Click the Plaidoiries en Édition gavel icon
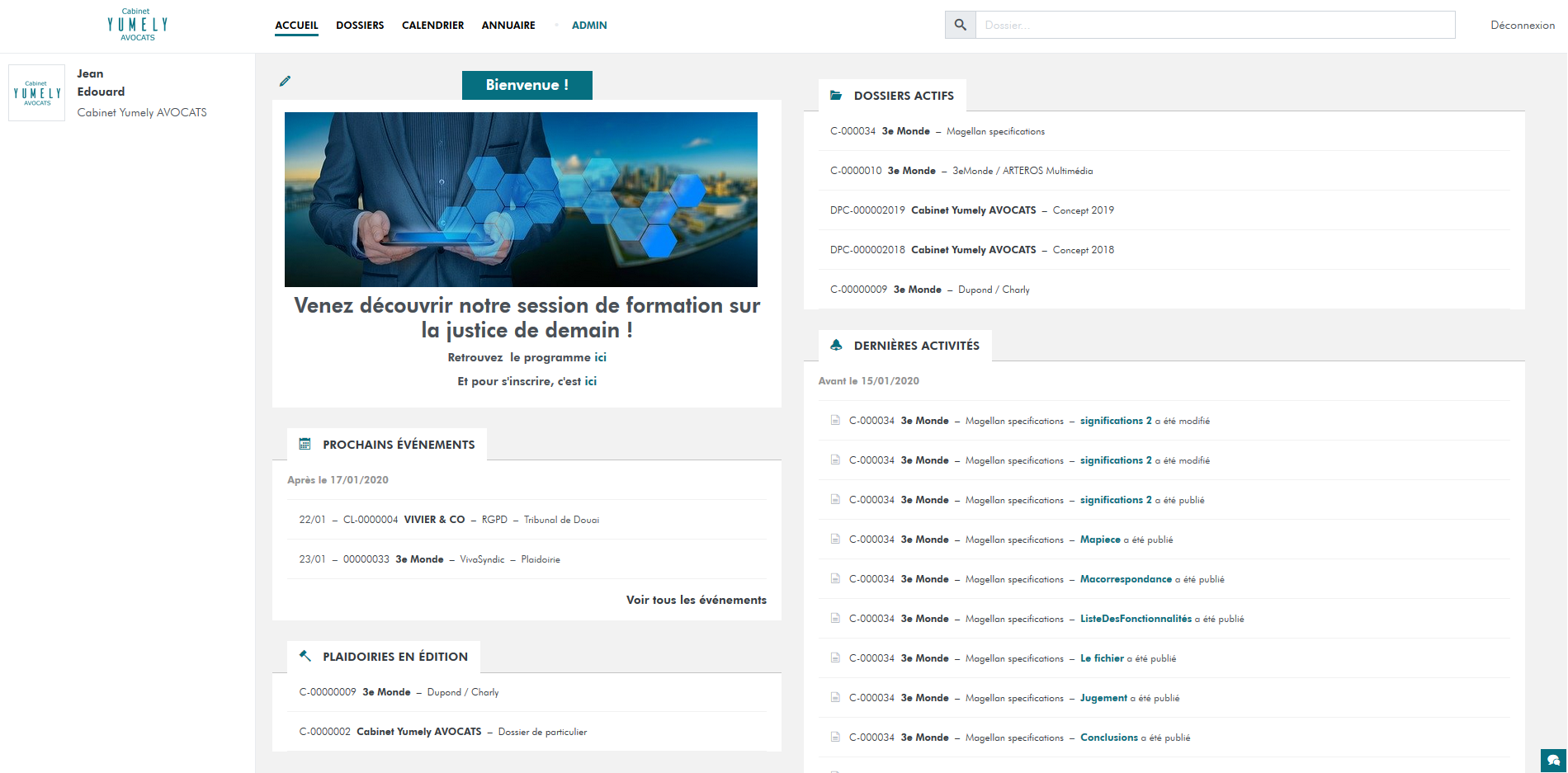The width and height of the screenshot is (1568, 773). (x=305, y=657)
